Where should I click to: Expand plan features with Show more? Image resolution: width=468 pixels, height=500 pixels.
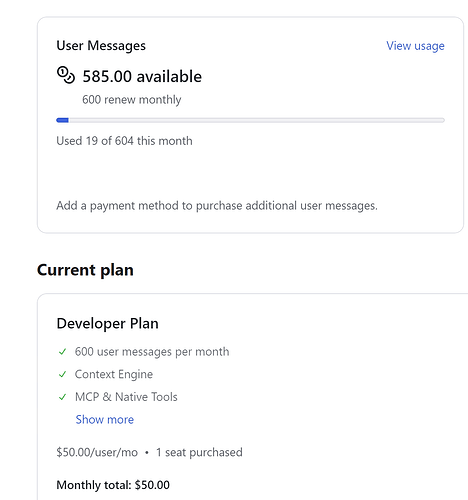coord(105,419)
